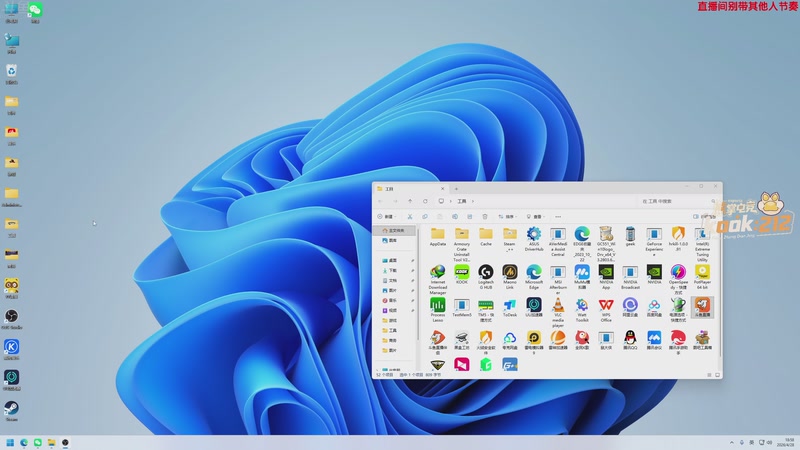Go back with Explorer's back arrow
The width and height of the screenshot is (800, 450).
click(x=381, y=201)
